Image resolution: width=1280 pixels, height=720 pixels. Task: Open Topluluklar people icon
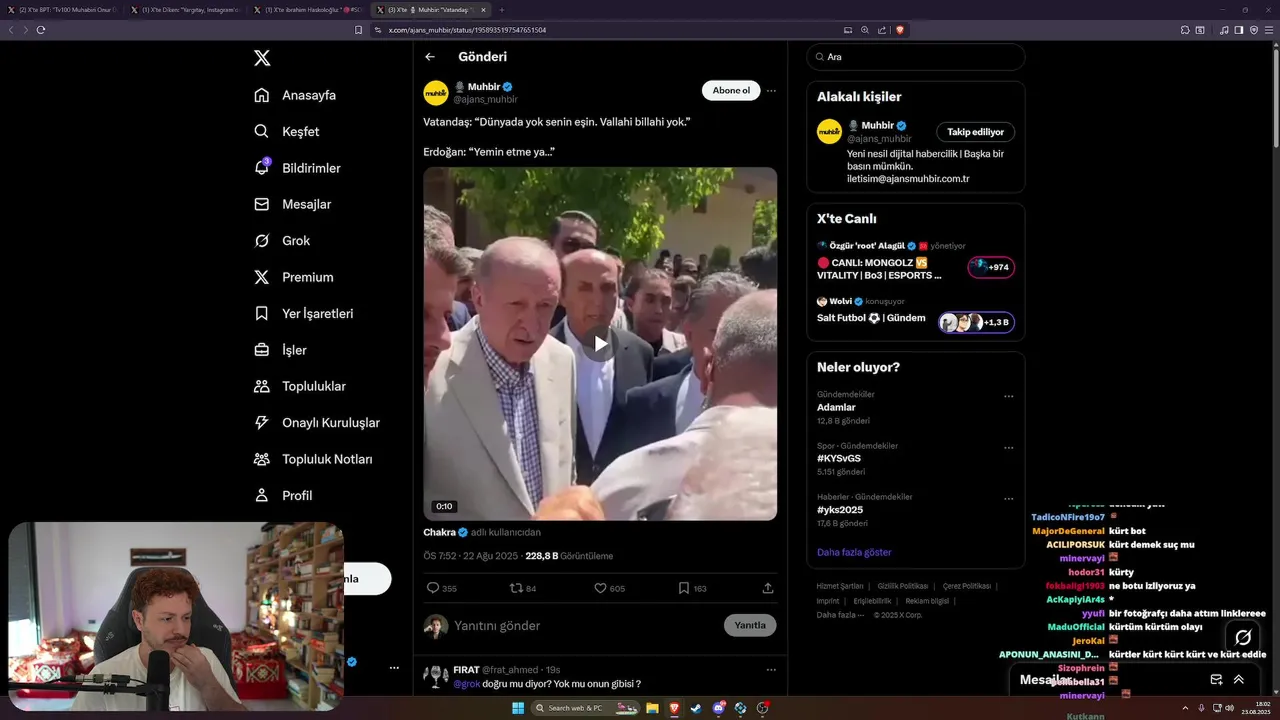261,386
